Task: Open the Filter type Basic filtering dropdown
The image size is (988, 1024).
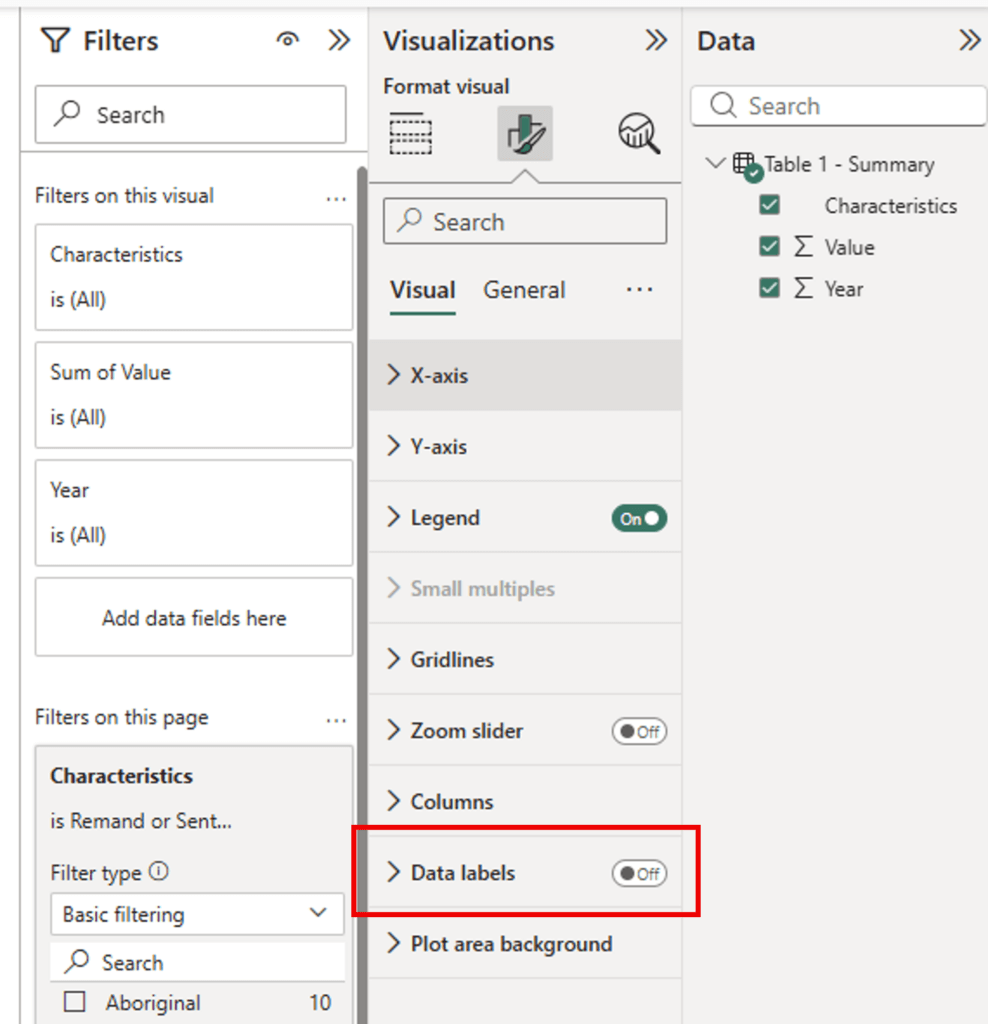Action: point(196,914)
